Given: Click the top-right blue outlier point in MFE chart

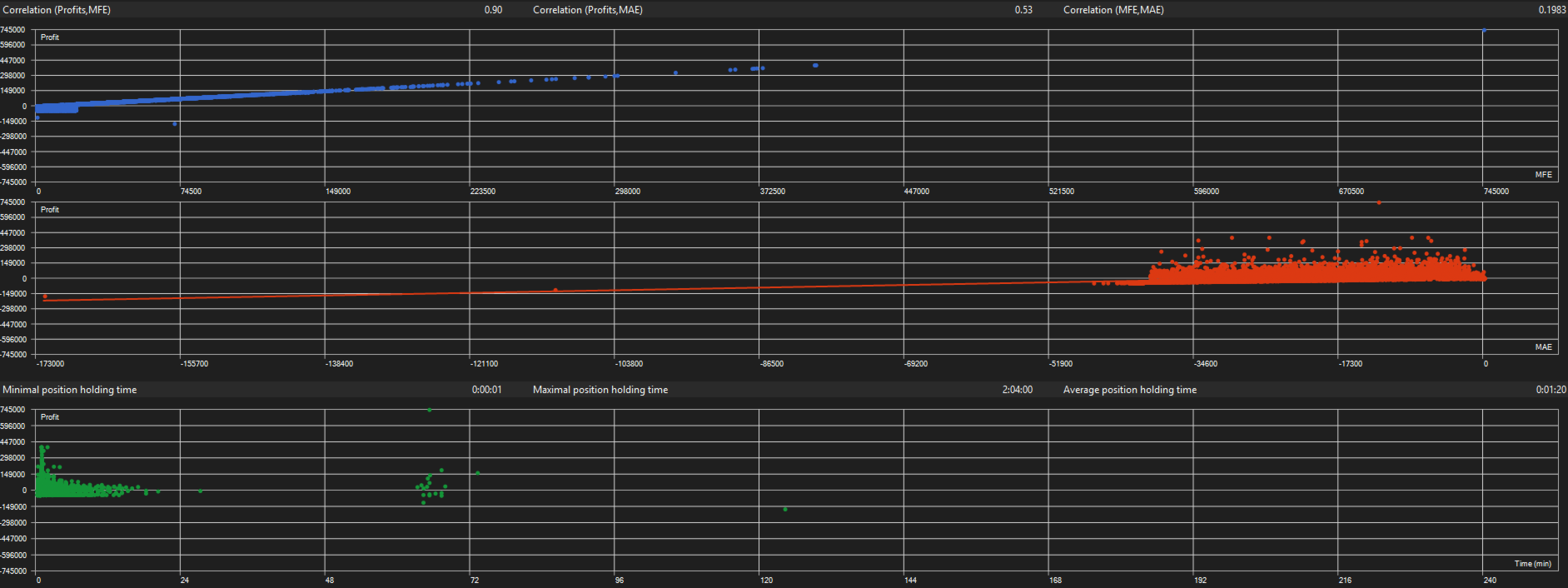Looking at the screenshot, I should coord(1484,30).
